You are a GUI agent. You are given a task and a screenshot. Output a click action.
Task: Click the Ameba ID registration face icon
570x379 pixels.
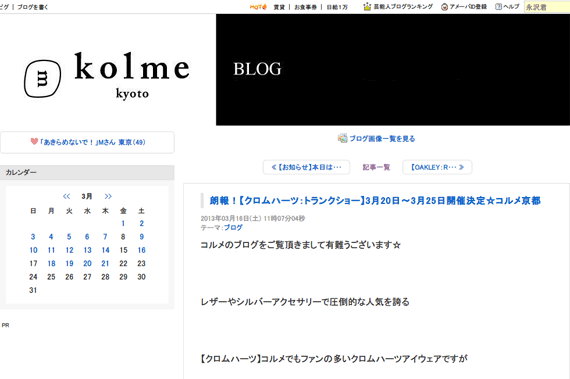pos(444,7)
